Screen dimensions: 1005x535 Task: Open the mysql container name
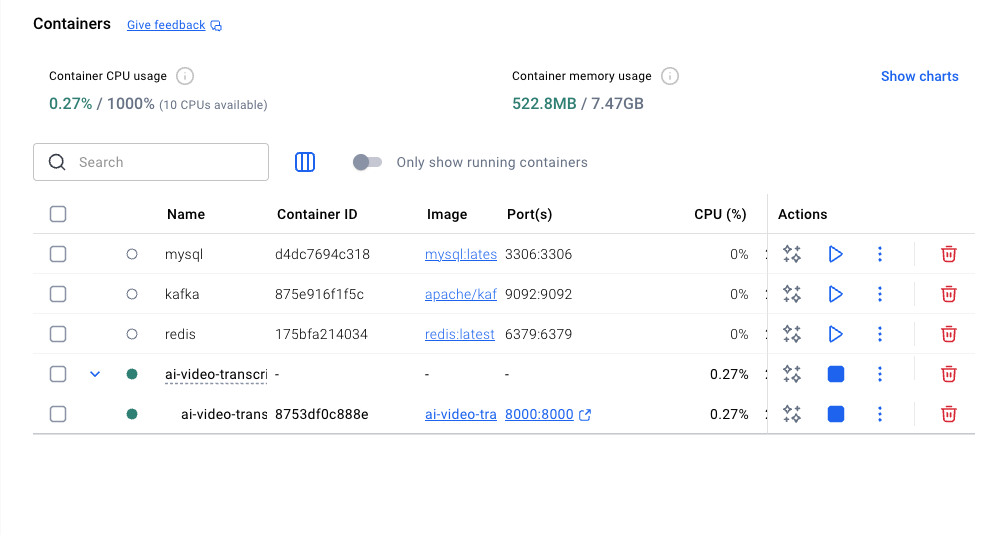click(184, 254)
